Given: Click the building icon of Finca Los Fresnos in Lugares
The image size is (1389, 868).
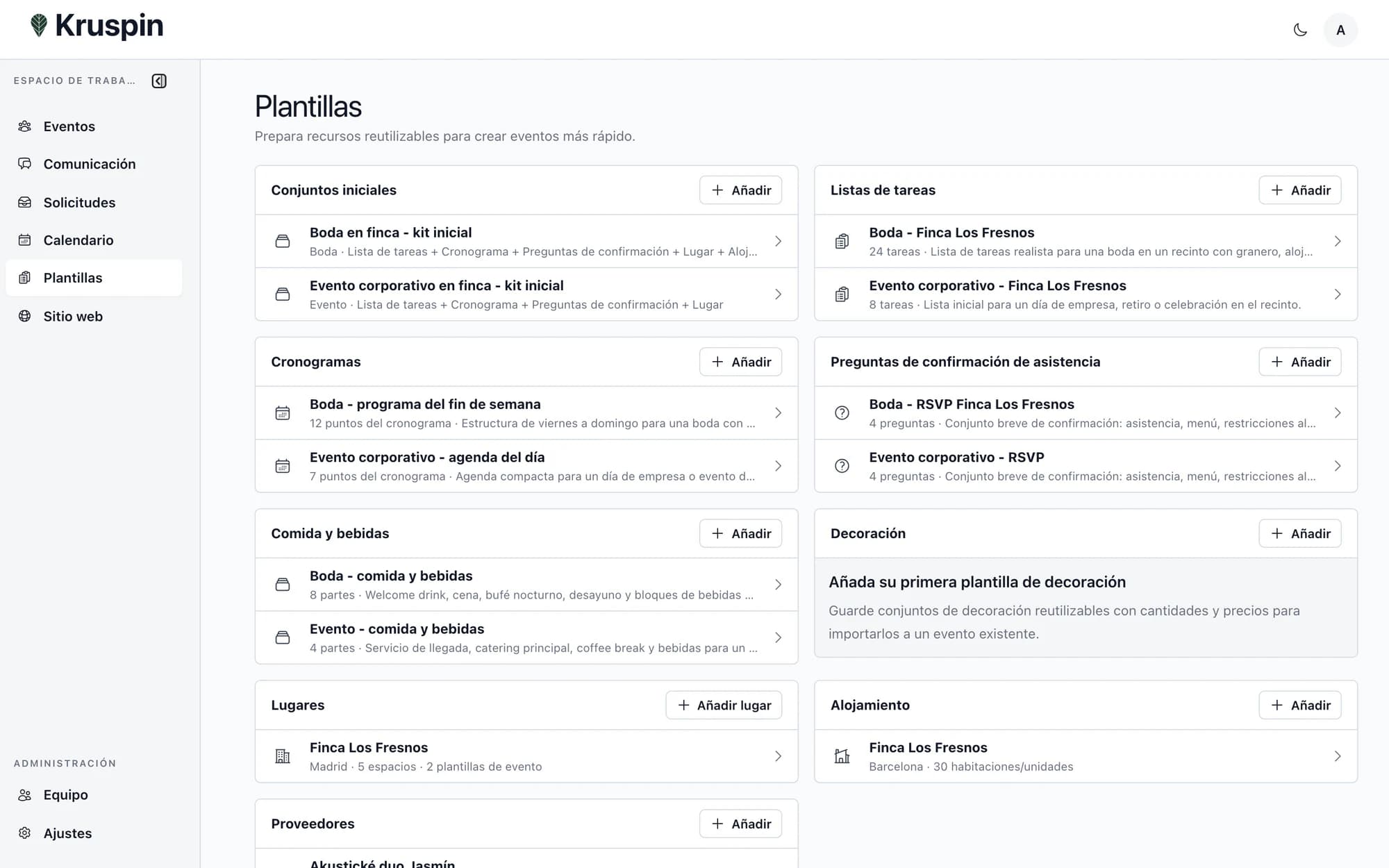Looking at the screenshot, I should coord(283,756).
